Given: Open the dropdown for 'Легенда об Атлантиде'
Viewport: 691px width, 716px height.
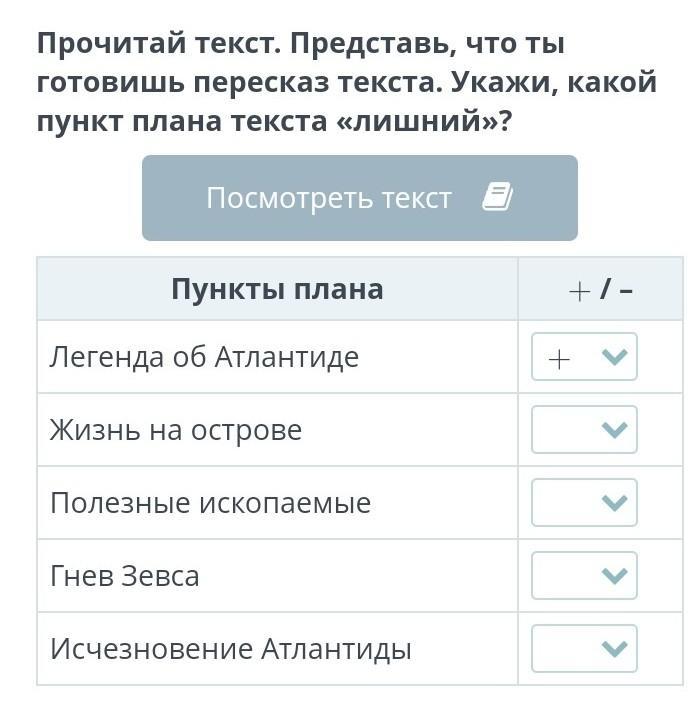Looking at the screenshot, I should 584,357.
